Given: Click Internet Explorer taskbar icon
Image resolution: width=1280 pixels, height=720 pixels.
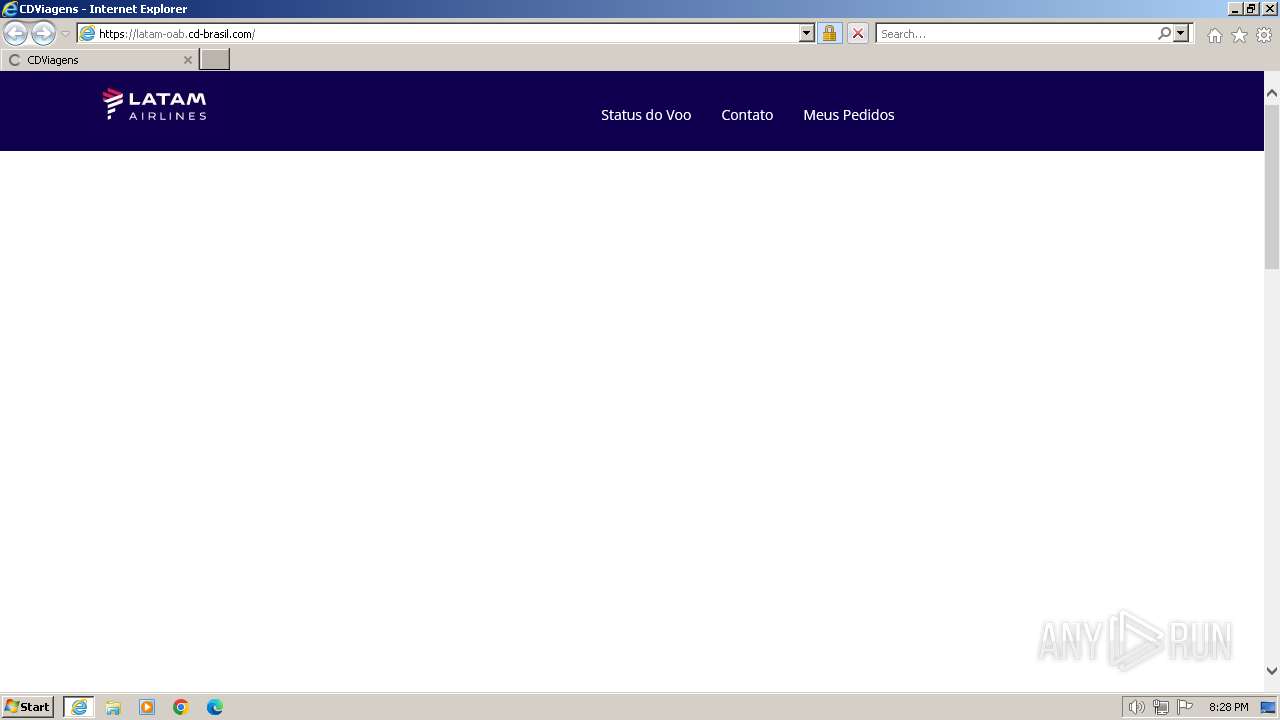Looking at the screenshot, I should [x=79, y=707].
